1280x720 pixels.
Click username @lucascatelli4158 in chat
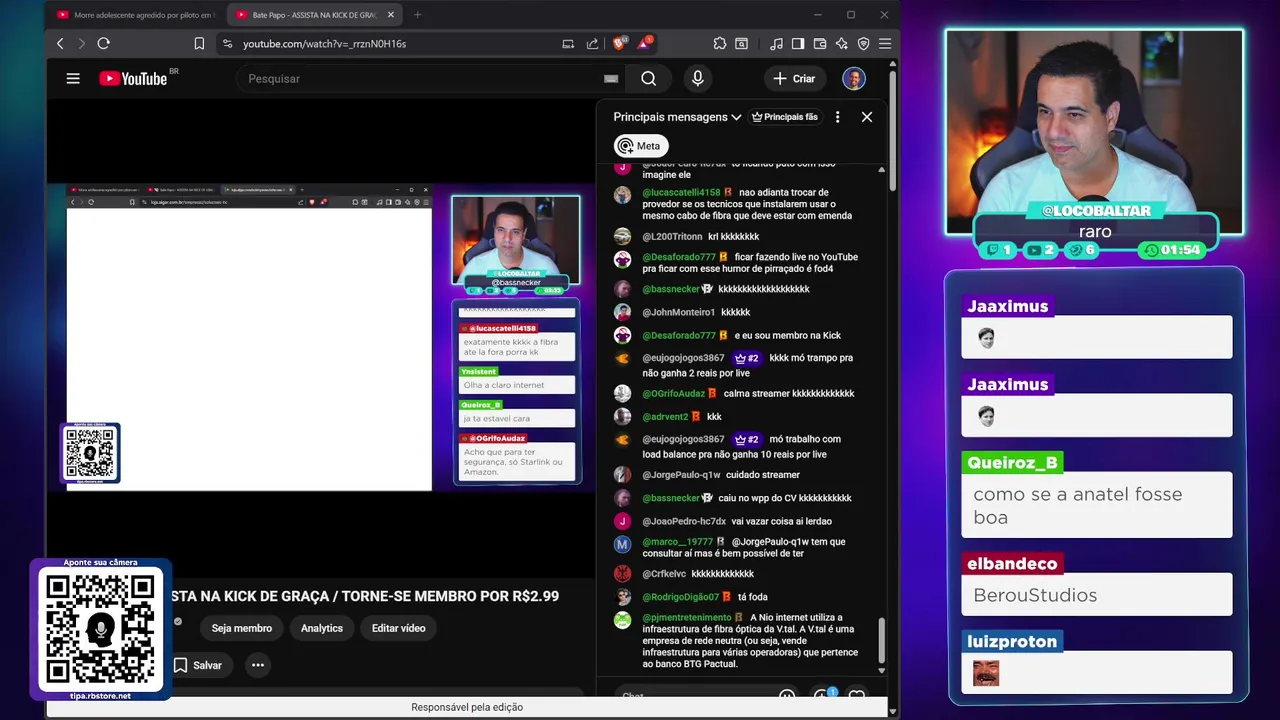(681, 192)
